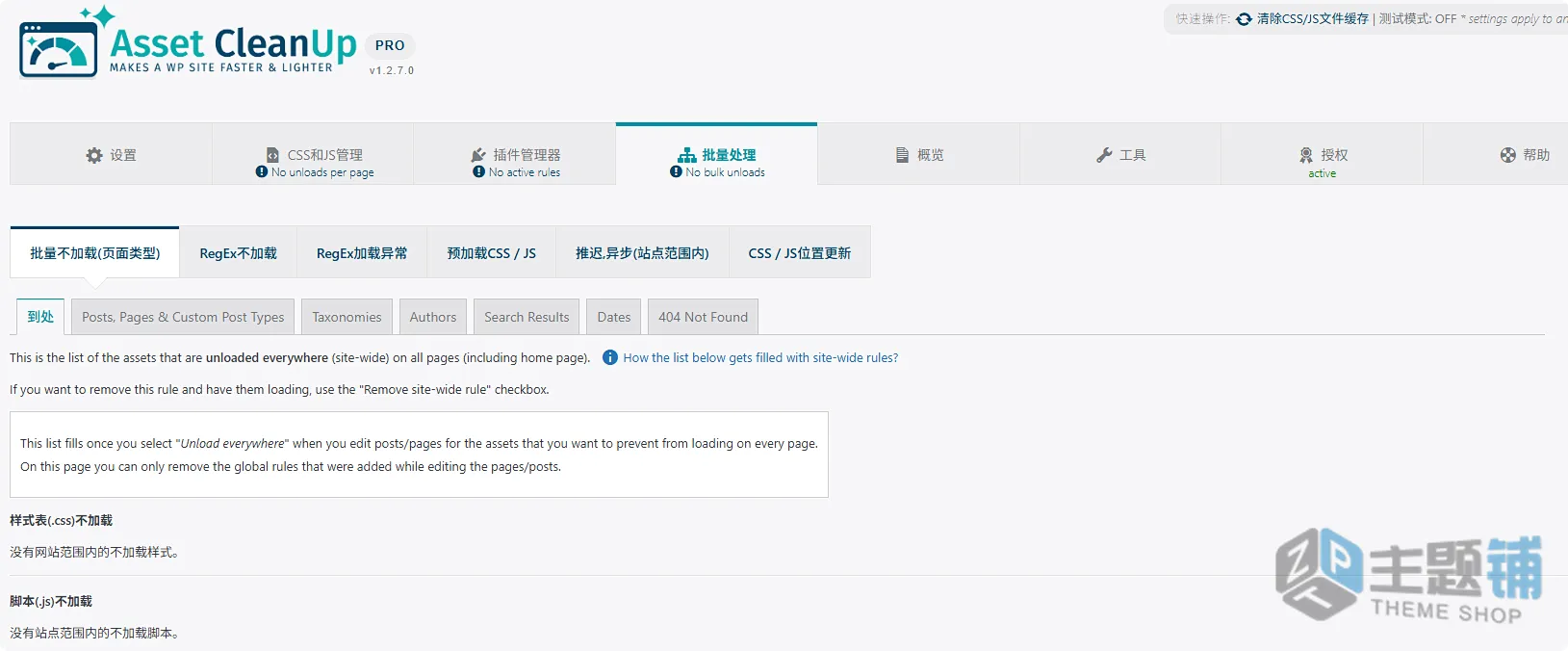Click the 脚本(.js)不加载 heading
Viewport: 1568px width, 651px height.
click(51, 601)
